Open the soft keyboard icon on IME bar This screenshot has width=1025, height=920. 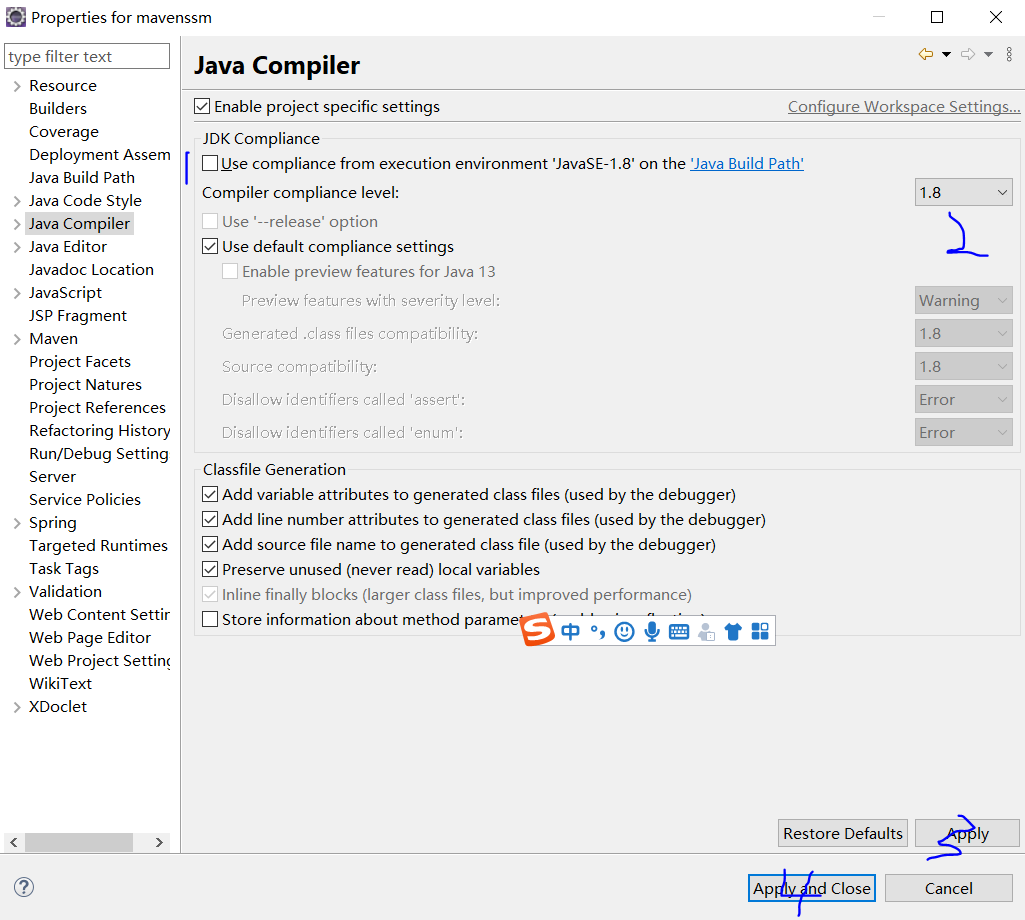(679, 632)
